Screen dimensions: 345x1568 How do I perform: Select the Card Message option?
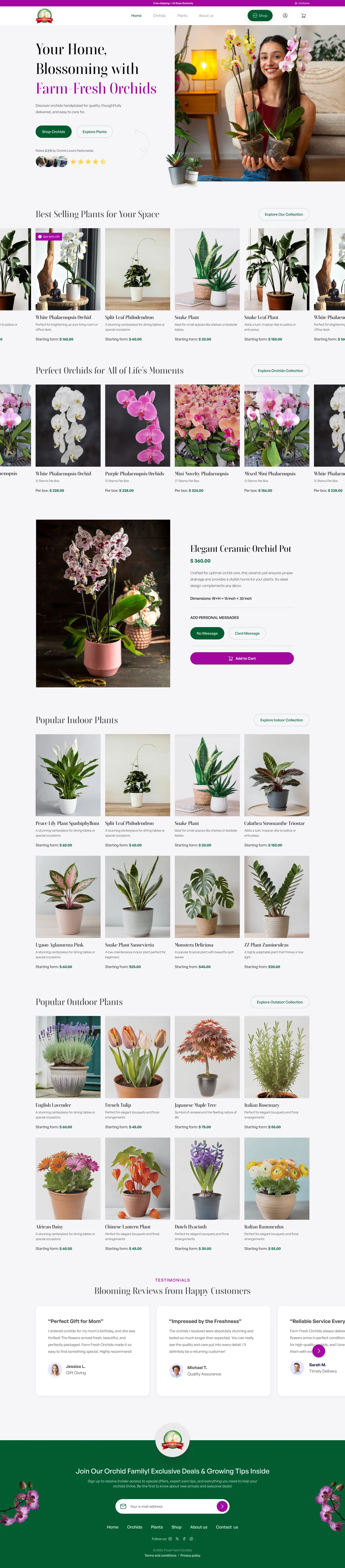(x=247, y=633)
